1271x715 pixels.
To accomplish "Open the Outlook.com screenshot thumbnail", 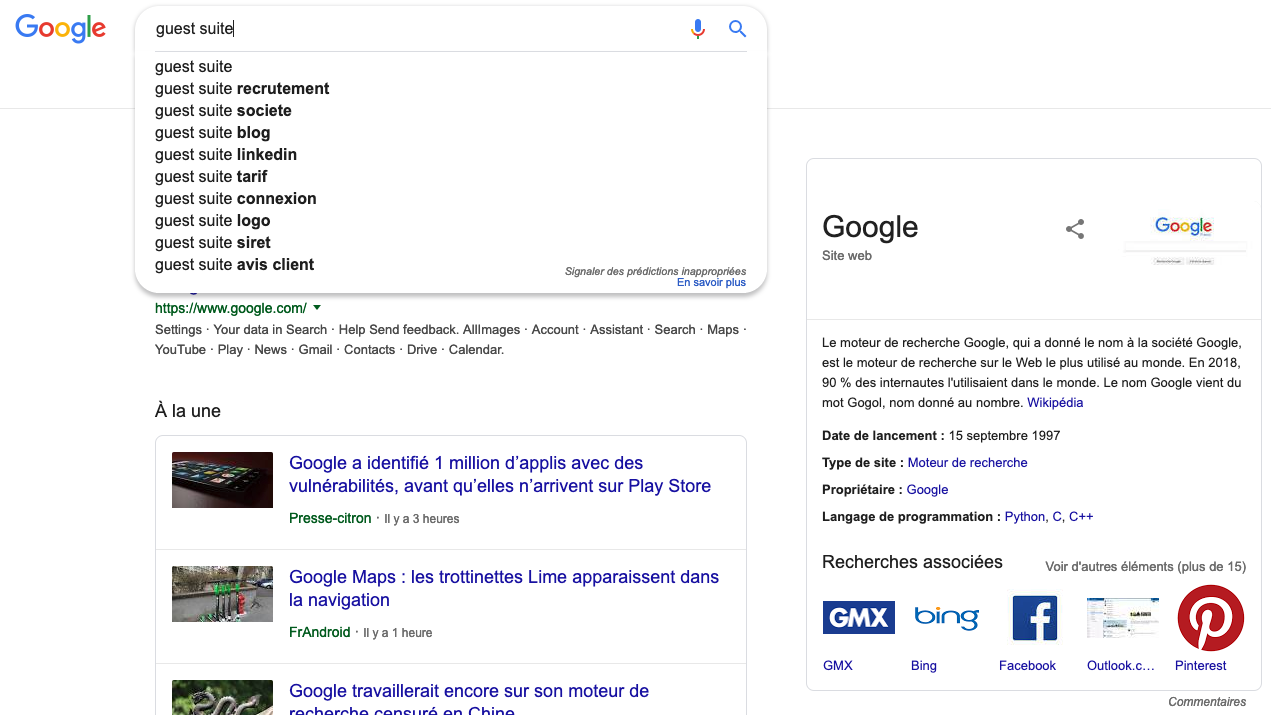I will pos(1122,618).
